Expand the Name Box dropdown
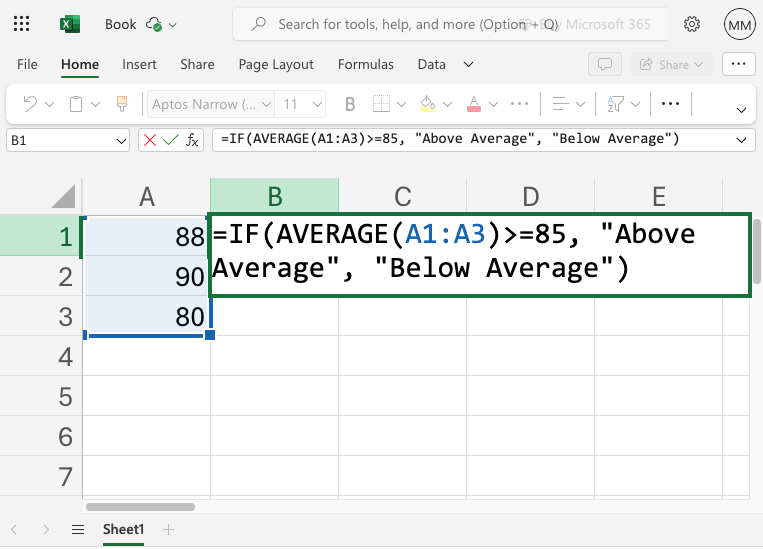 (121, 140)
